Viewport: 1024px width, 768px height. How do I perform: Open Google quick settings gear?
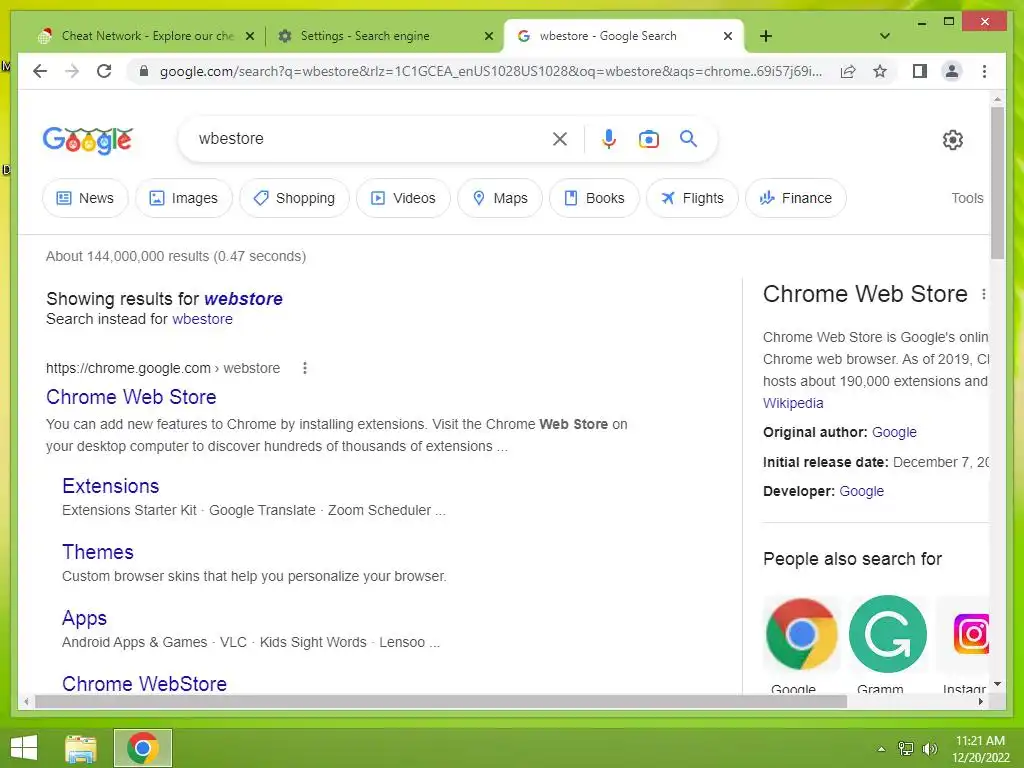[952, 140]
